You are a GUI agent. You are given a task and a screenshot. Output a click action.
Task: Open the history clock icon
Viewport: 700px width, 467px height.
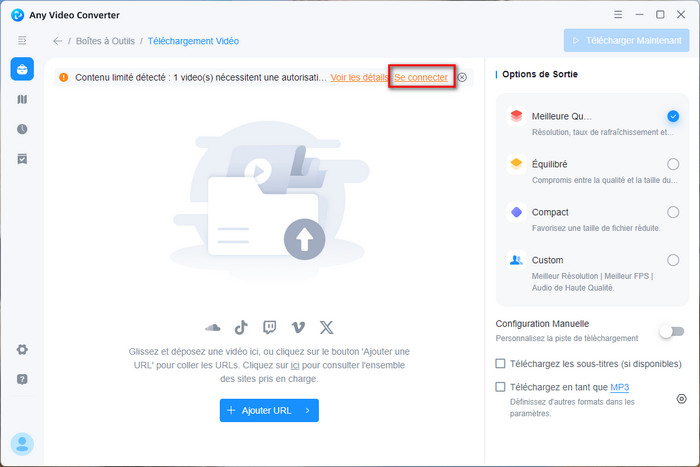tap(21, 129)
